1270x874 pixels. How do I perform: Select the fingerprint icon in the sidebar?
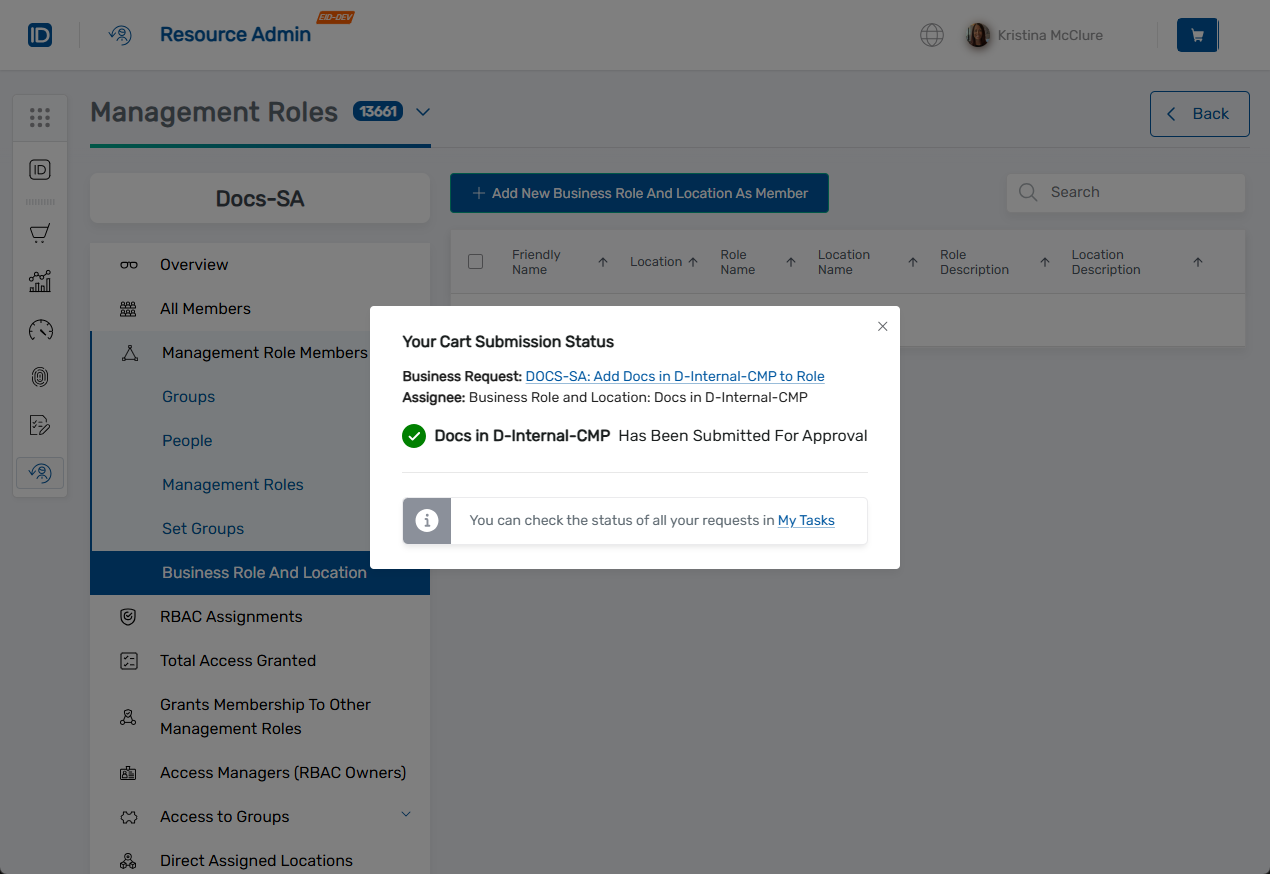click(40, 377)
